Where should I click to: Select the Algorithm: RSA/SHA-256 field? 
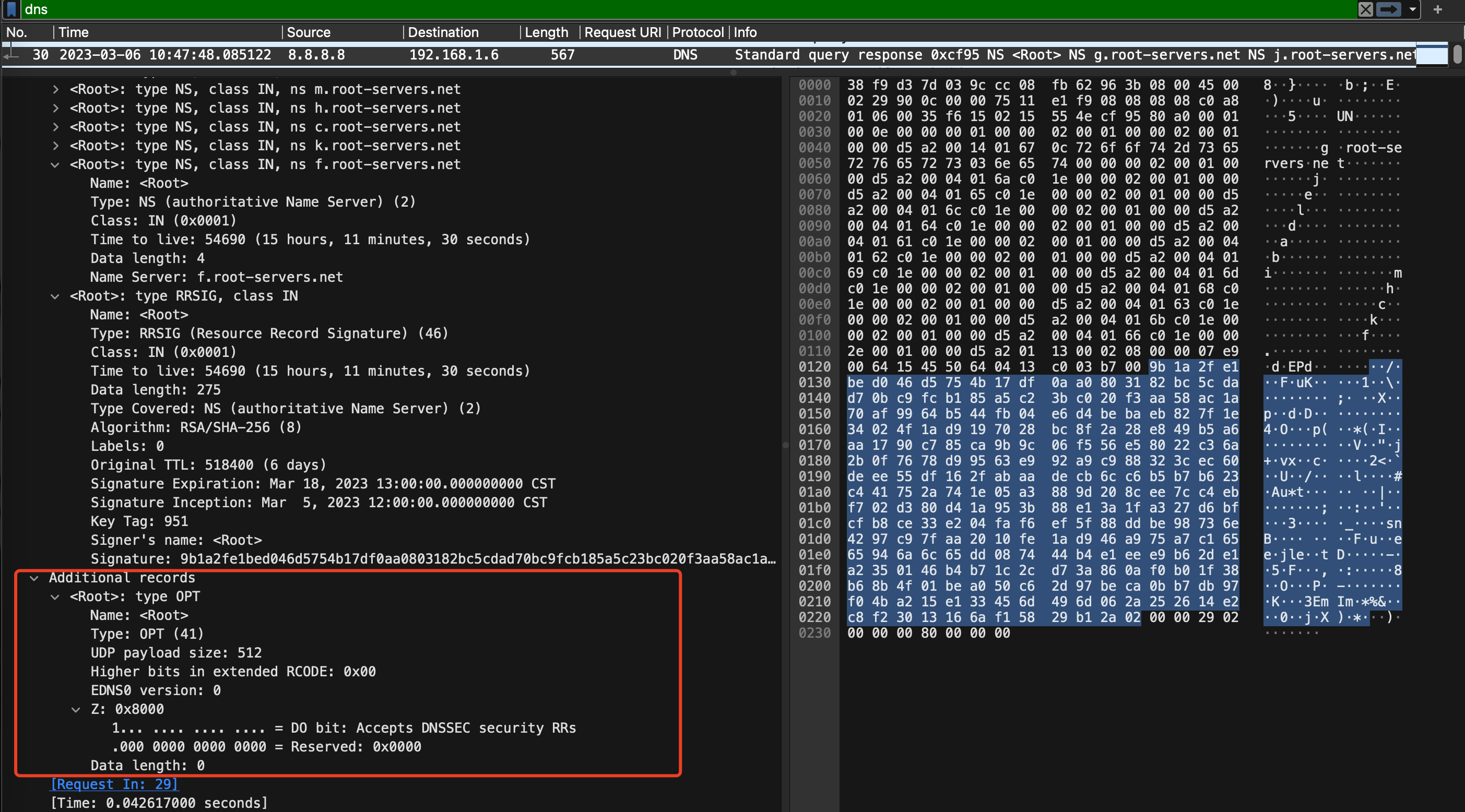[x=196, y=427]
